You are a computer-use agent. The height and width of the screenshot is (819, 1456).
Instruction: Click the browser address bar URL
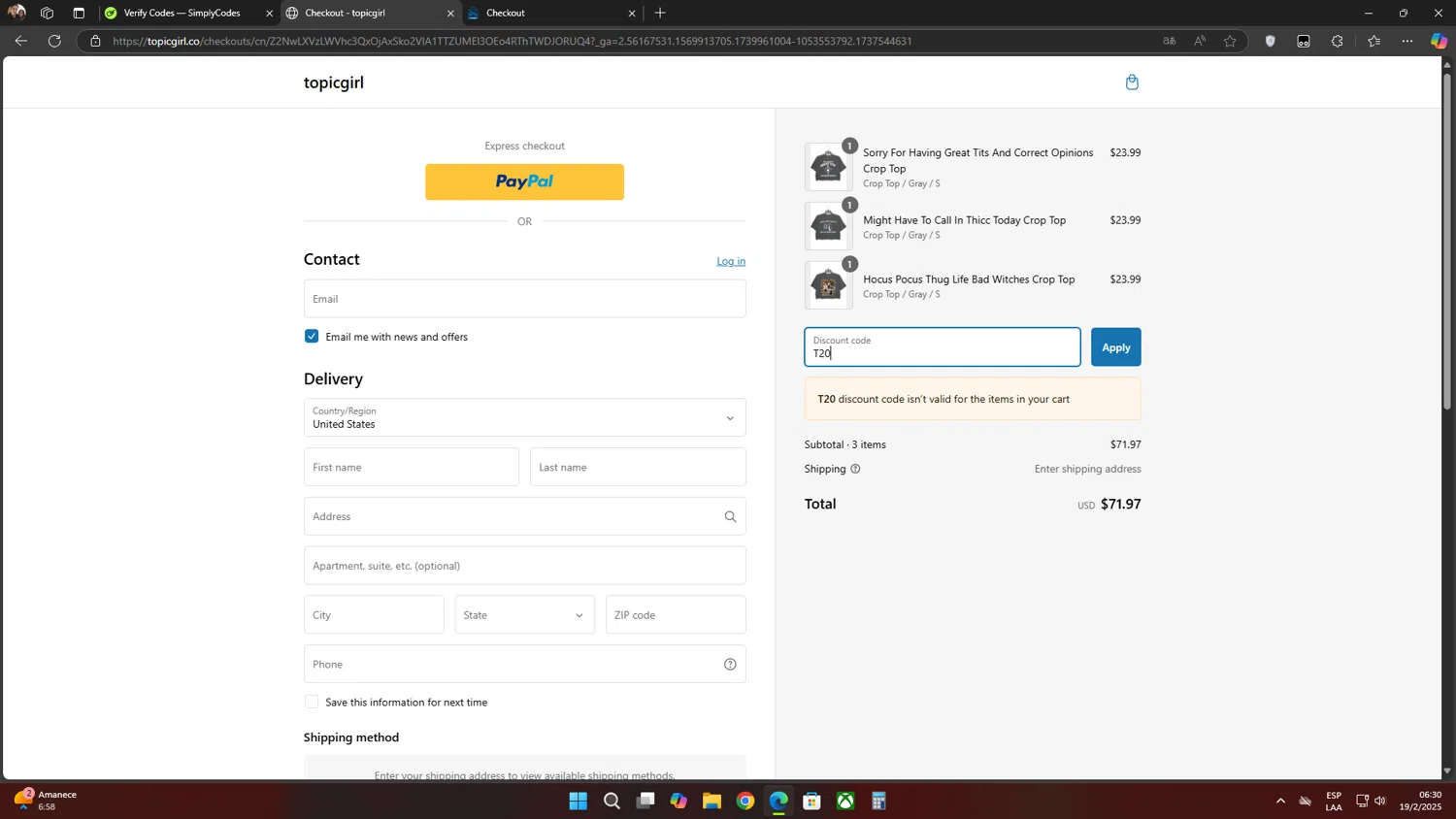[x=513, y=41]
